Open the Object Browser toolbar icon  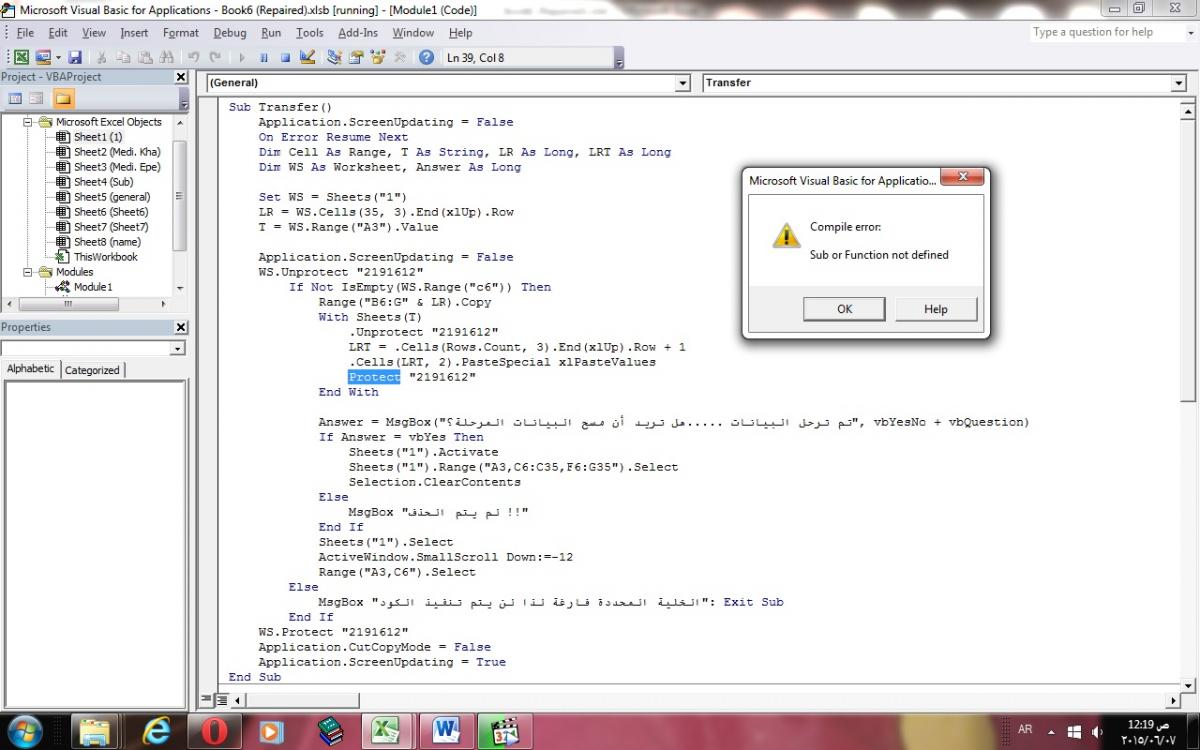[x=377, y=58]
